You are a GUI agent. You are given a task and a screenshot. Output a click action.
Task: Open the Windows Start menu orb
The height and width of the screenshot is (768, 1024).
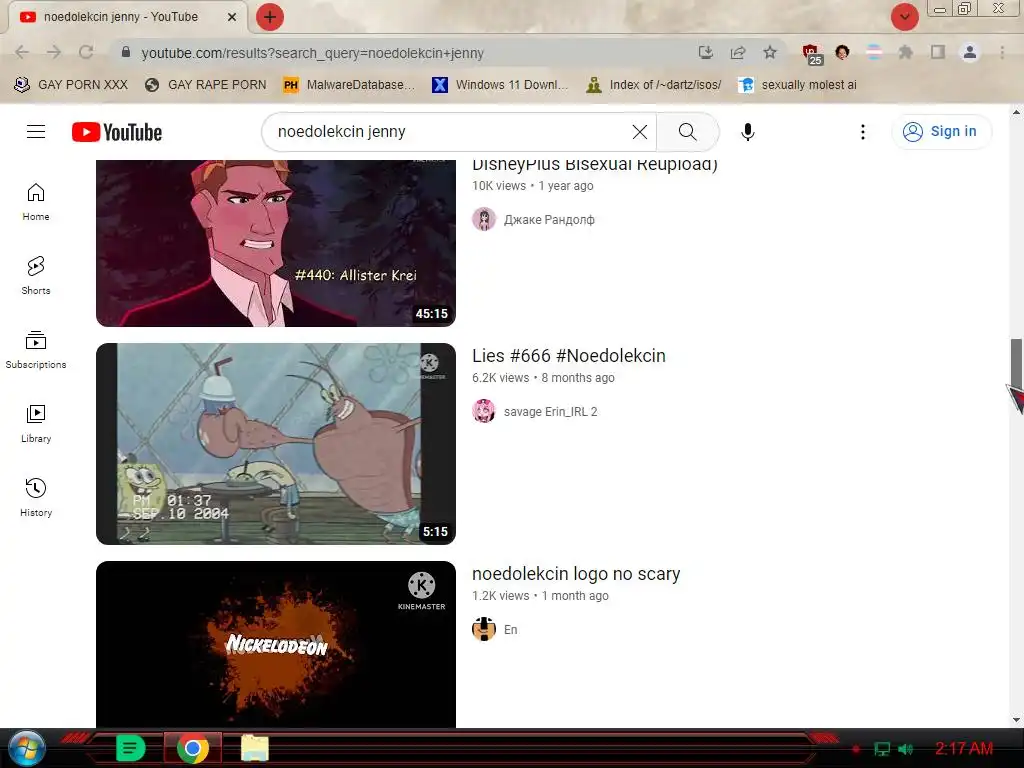26,748
